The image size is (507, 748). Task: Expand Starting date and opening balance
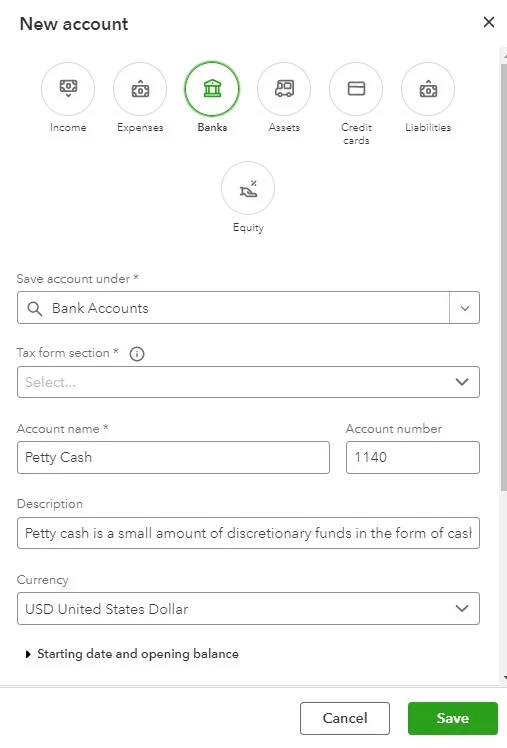click(x=132, y=654)
